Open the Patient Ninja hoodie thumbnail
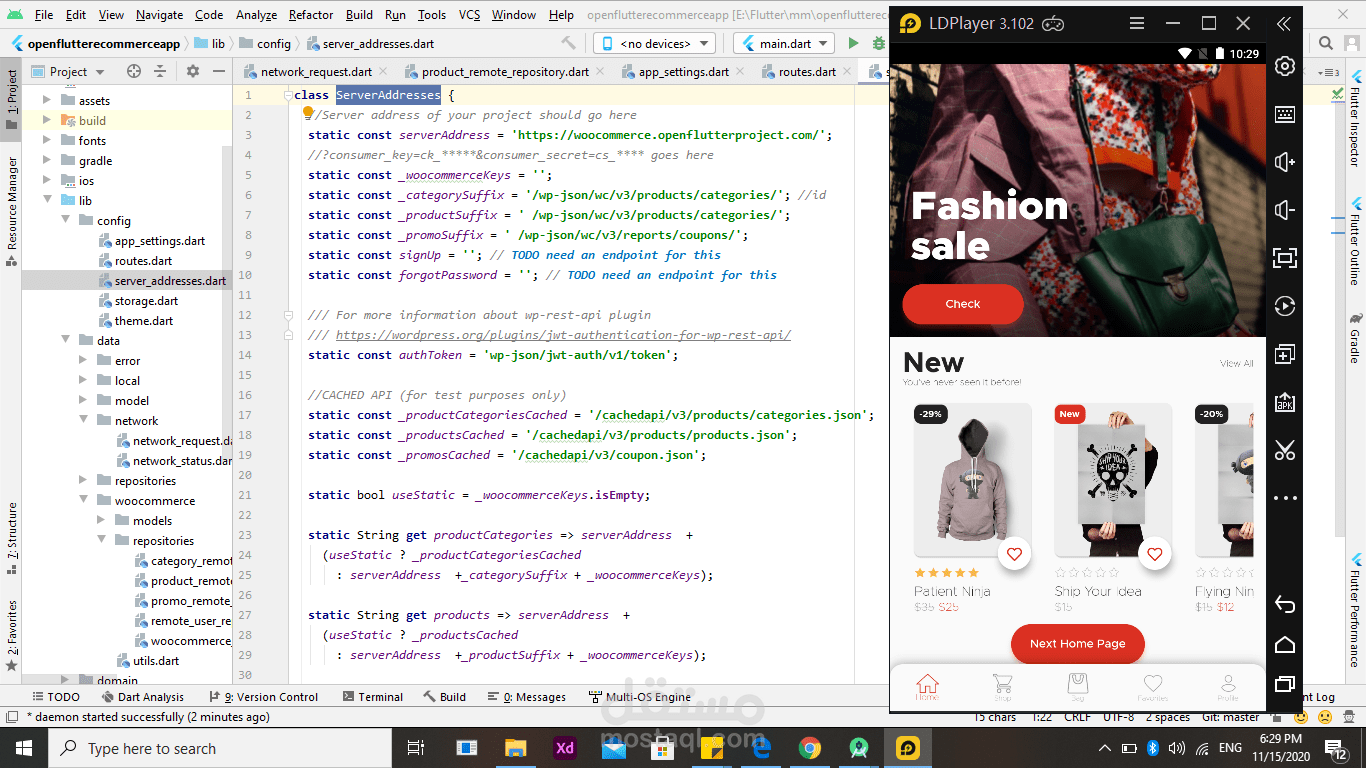This screenshot has width=1366, height=768. (x=973, y=479)
